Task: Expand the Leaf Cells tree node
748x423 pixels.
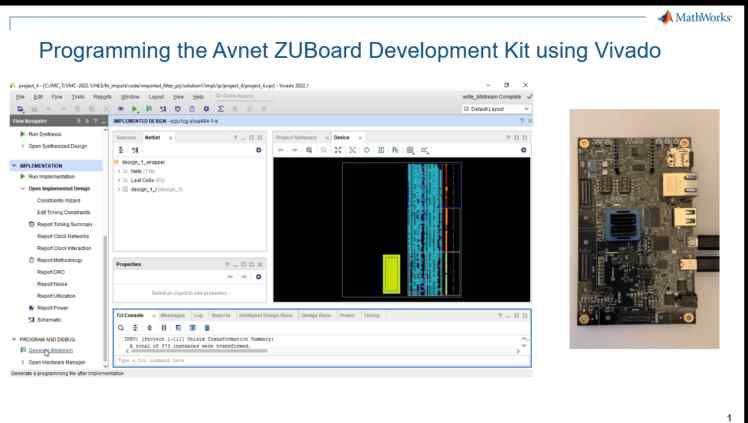Action: [119, 179]
